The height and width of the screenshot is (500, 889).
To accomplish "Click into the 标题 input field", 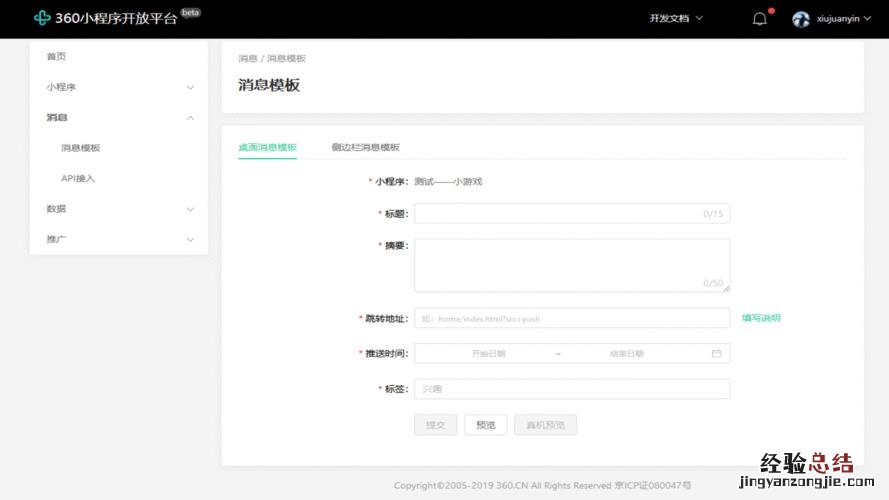I will 560,213.
